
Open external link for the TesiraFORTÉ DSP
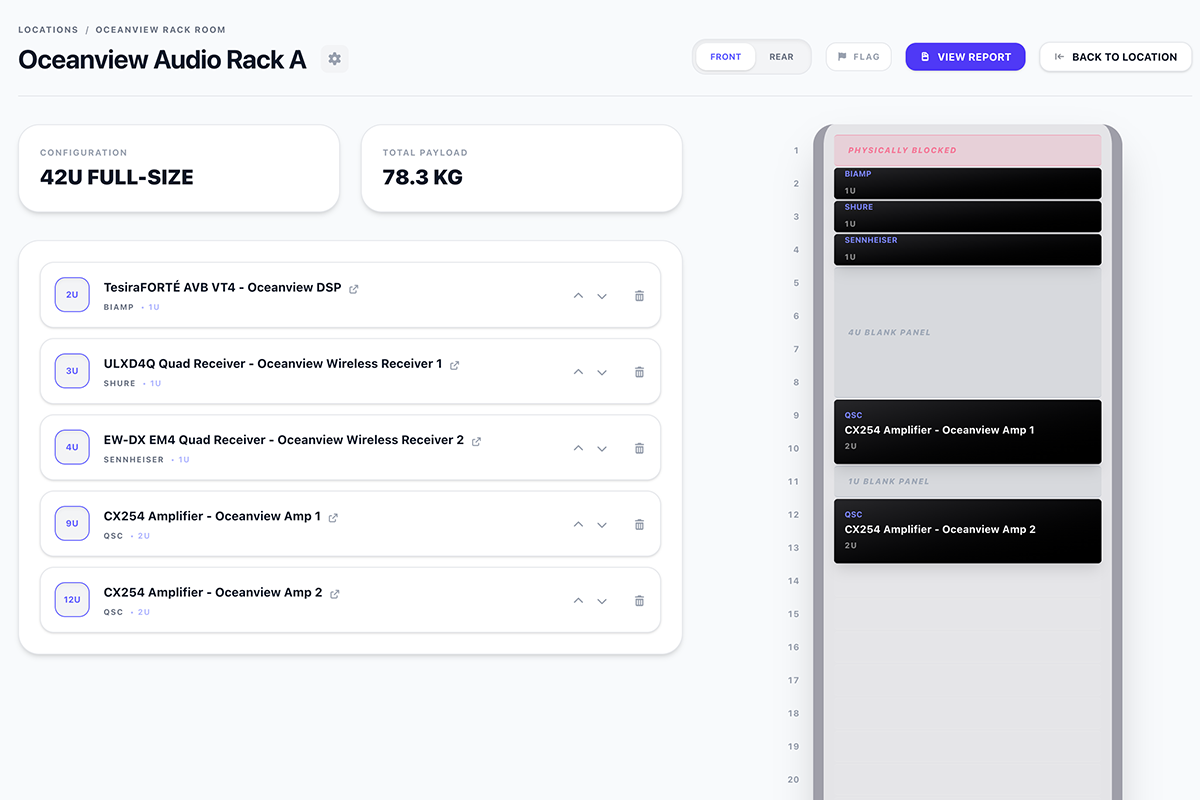coord(353,288)
